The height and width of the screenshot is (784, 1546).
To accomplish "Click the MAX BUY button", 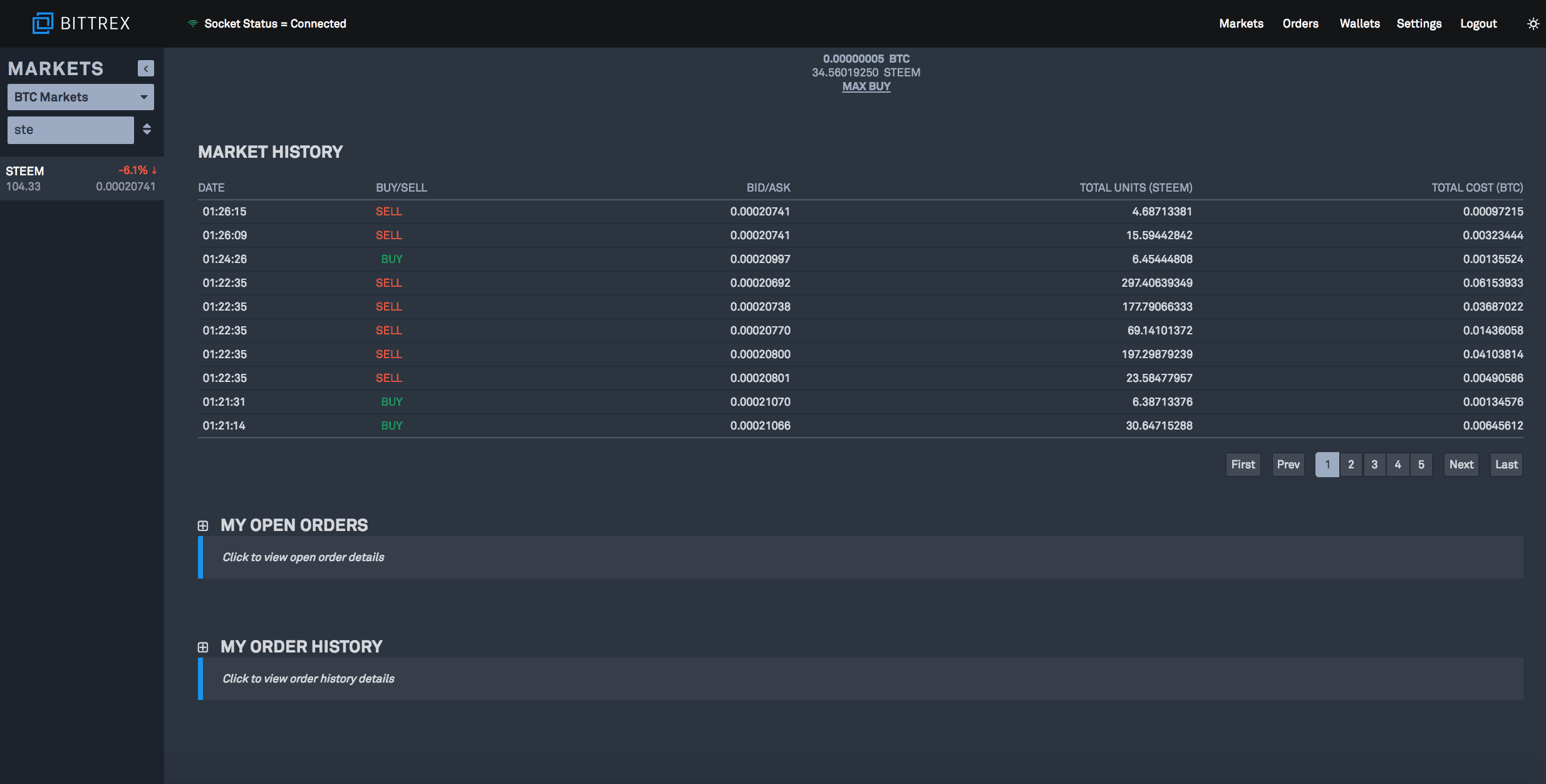I will 866,86.
